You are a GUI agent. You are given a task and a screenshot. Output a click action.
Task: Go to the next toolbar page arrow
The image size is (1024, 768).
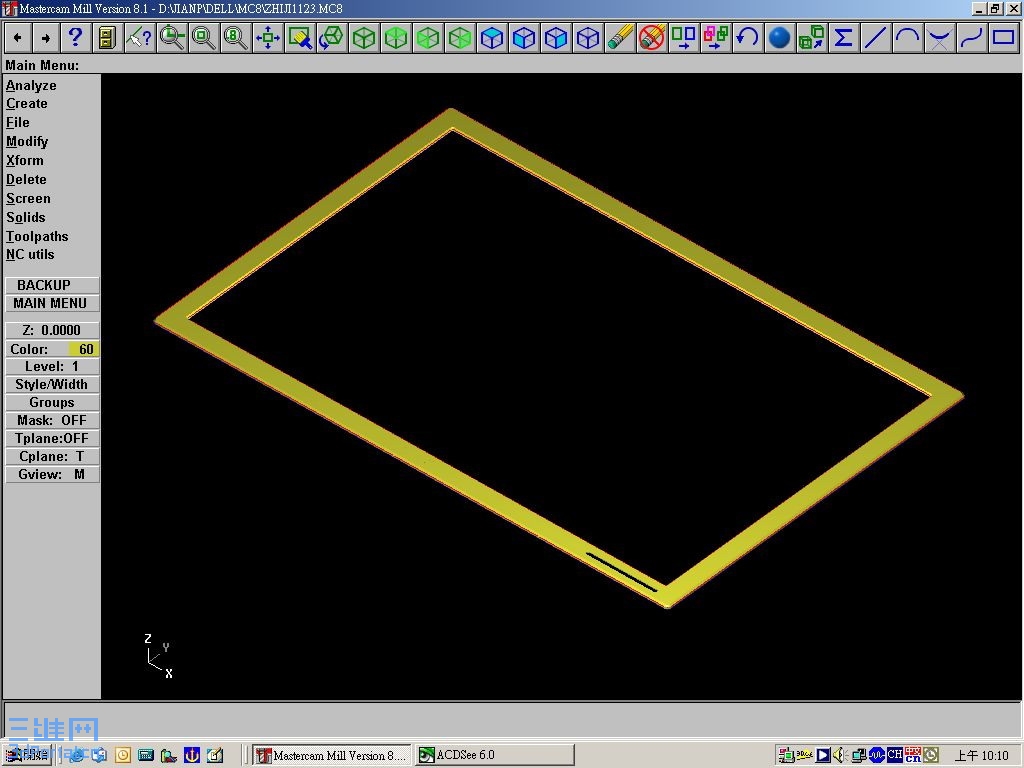(x=46, y=38)
